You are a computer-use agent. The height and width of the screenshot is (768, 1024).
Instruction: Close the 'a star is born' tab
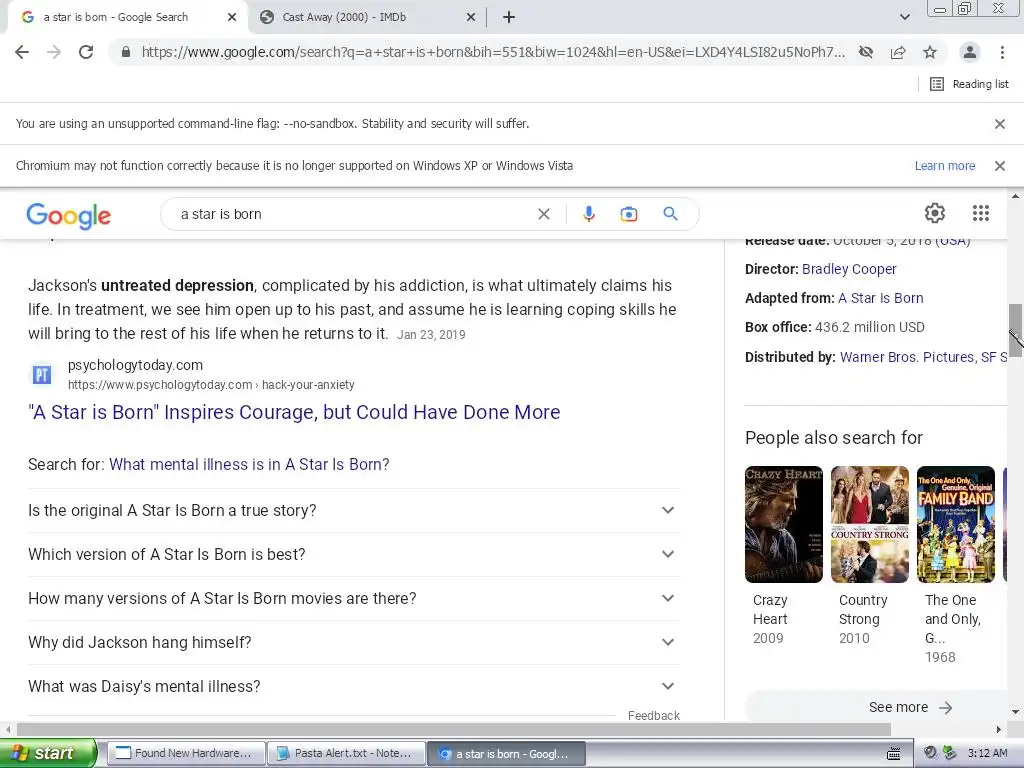click(x=232, y=18)
